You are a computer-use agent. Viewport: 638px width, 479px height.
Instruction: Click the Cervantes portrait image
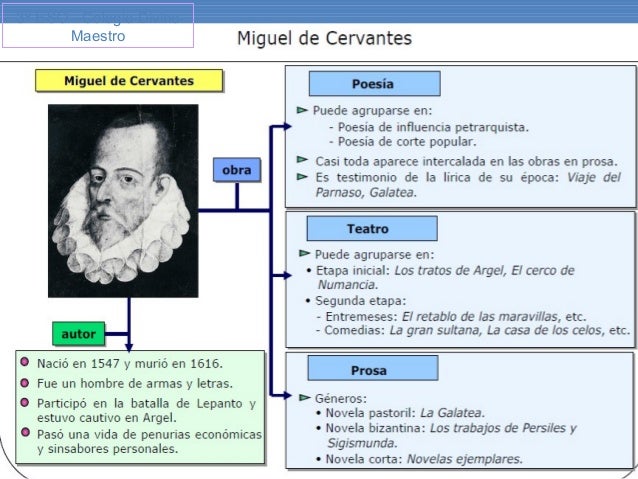pyautogui.click(x=123, y=201)
